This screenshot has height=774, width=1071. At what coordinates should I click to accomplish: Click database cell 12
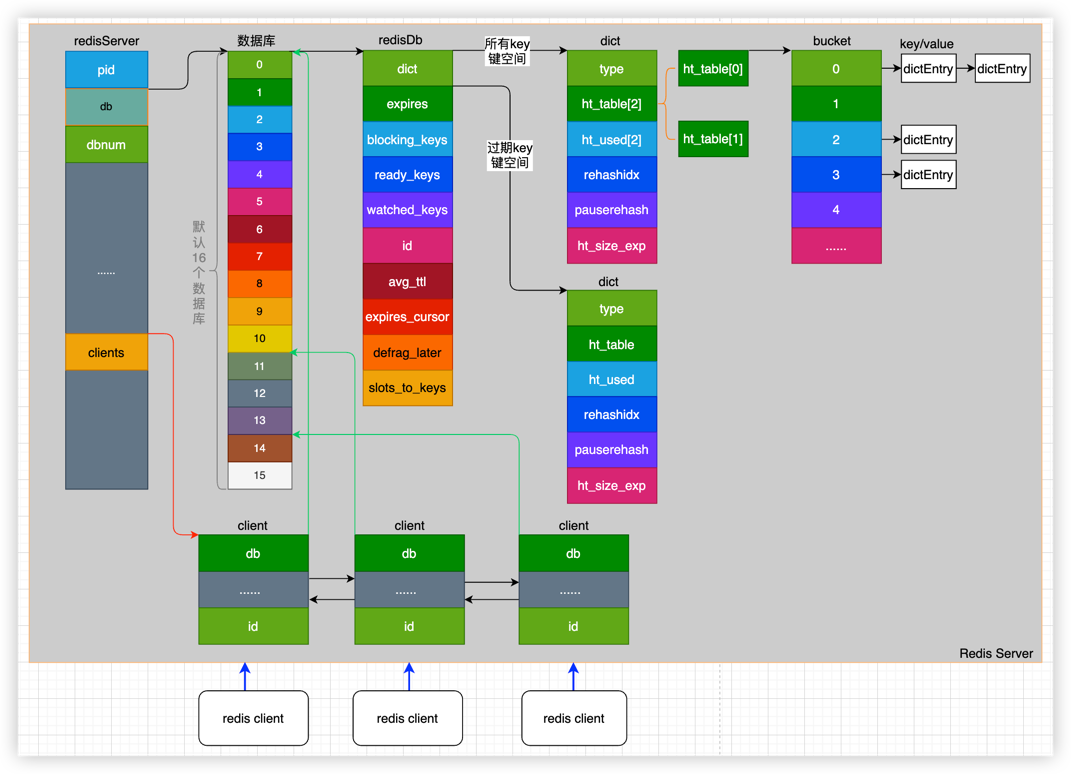(260, 393)
